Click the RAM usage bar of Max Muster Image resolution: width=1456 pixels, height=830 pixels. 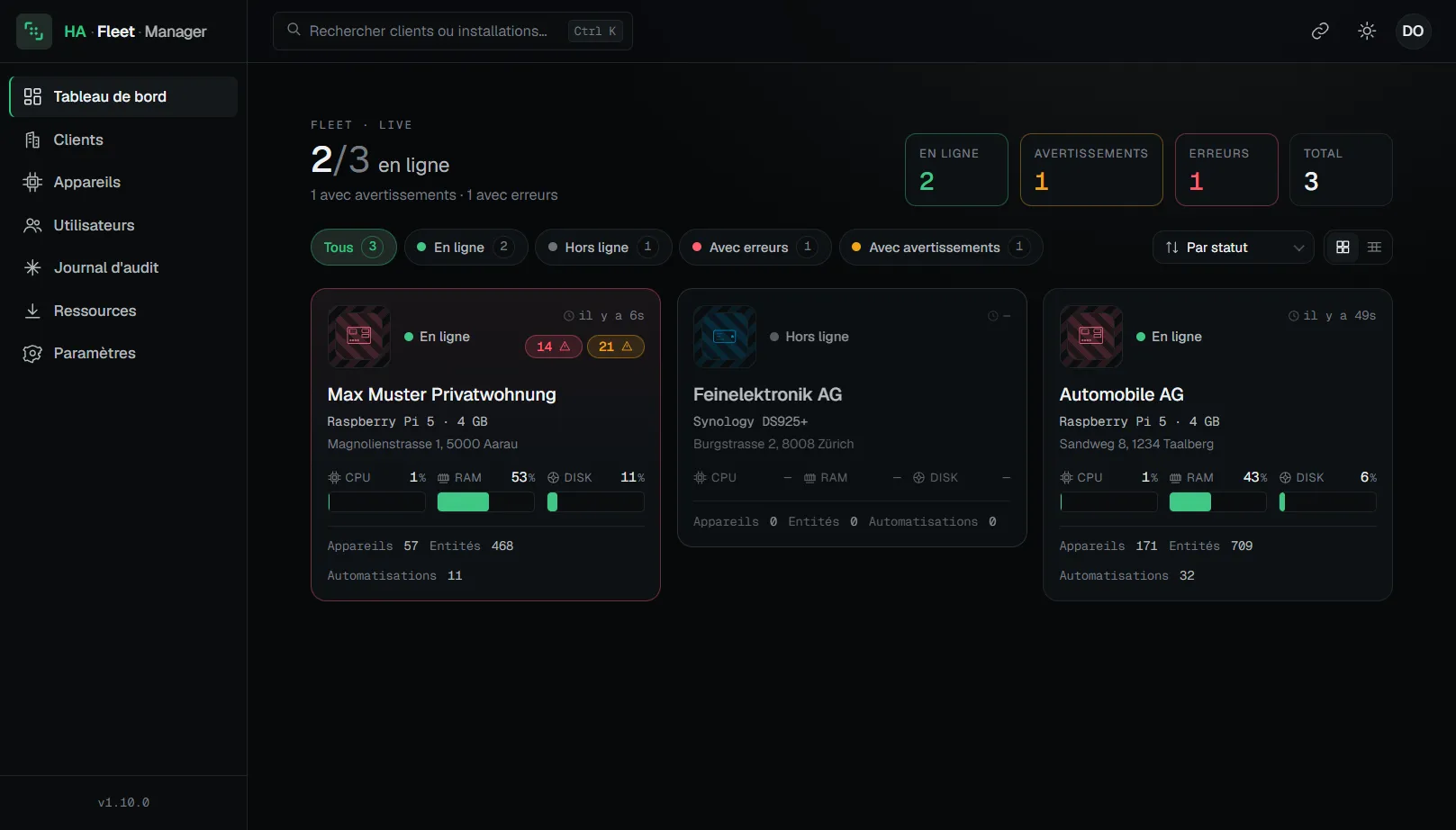(485, 502)
